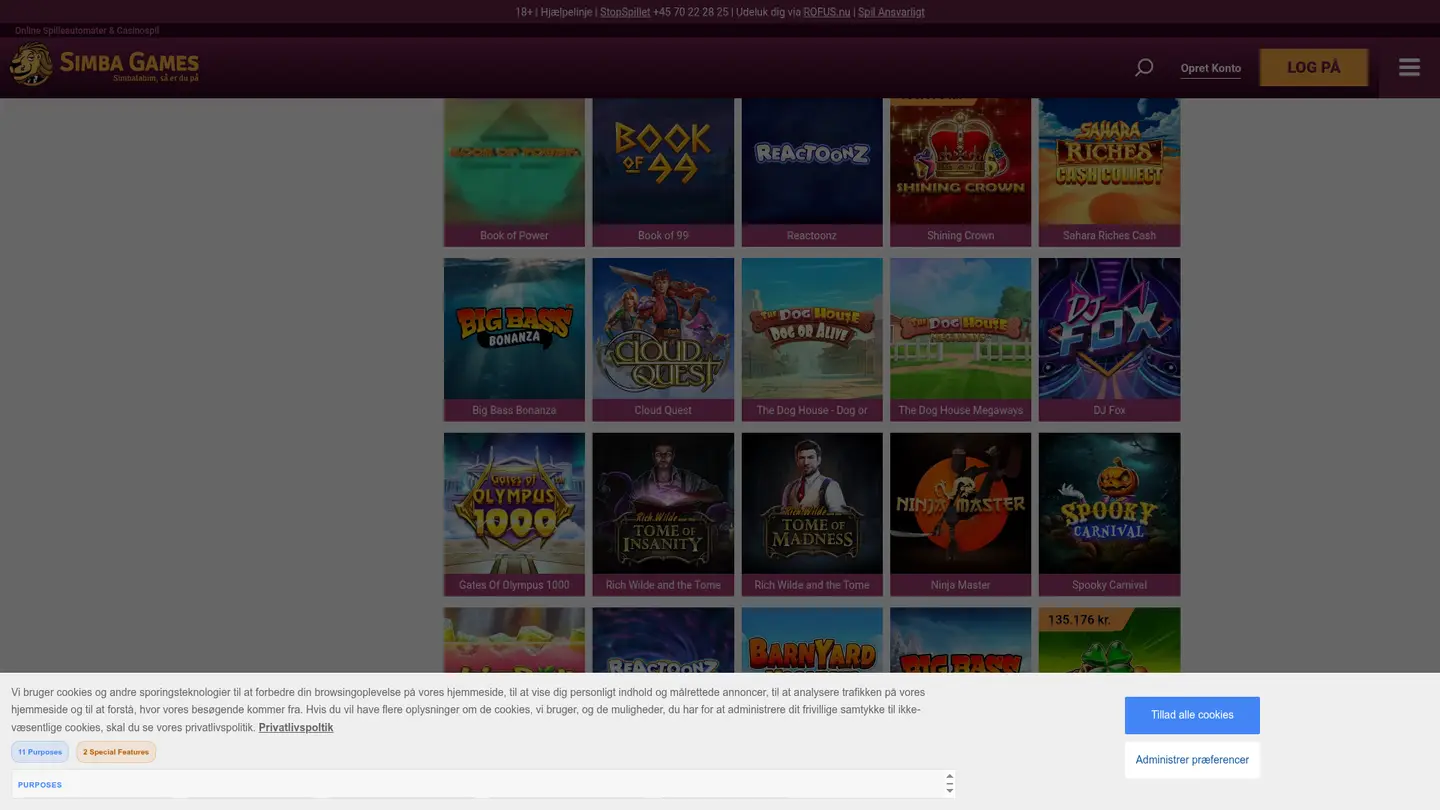Click the cookie list scroll-up arrow
1440x810 pixels.
[949, 777]
